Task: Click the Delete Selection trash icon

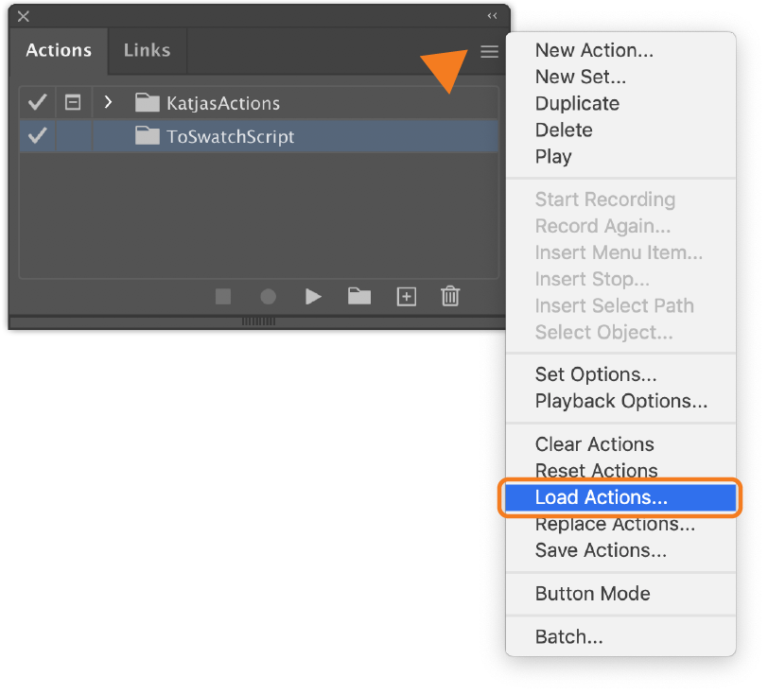Action: [x=451, y=297]
